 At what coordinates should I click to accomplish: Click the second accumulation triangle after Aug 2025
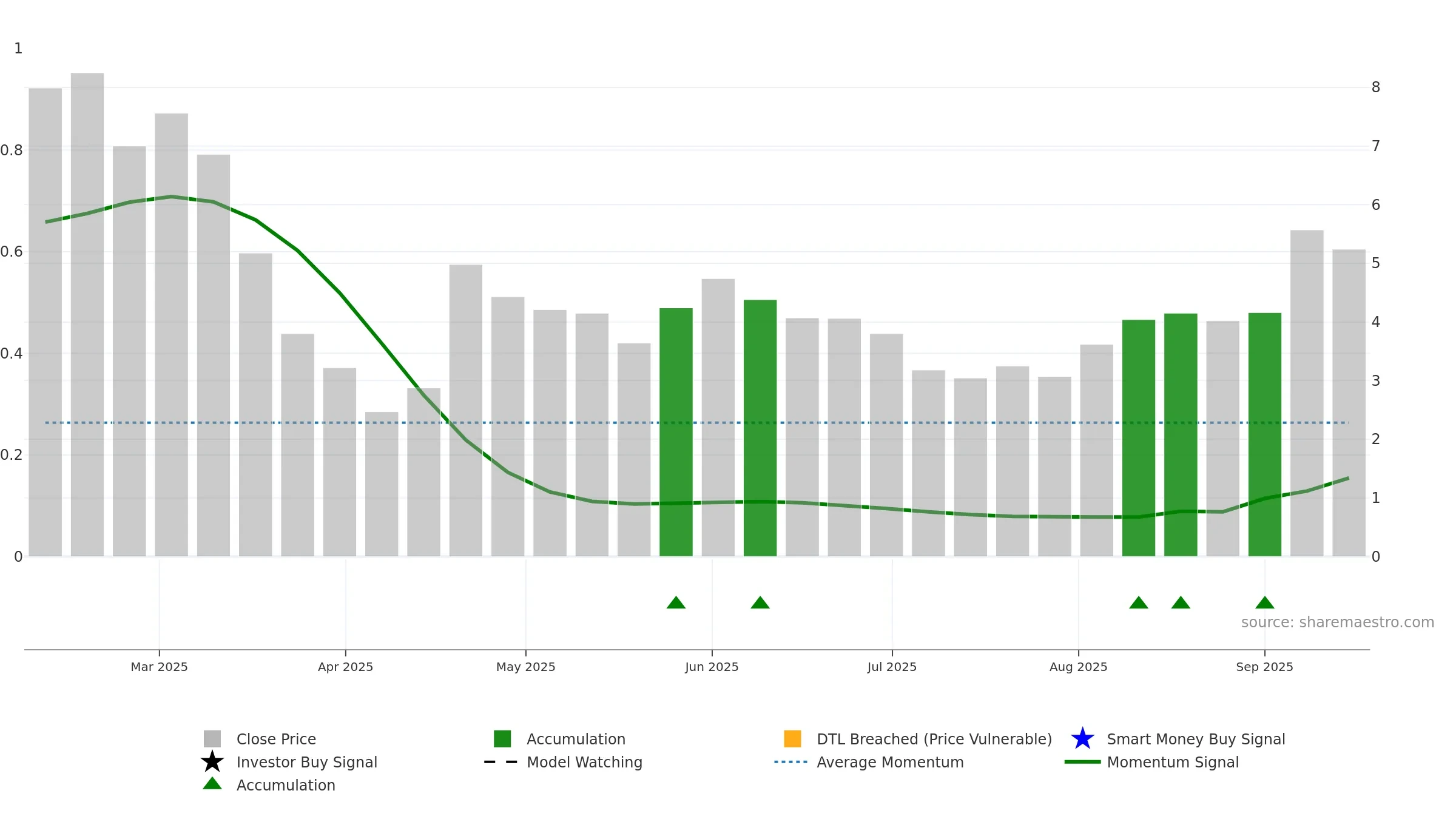coord(1181,602)
